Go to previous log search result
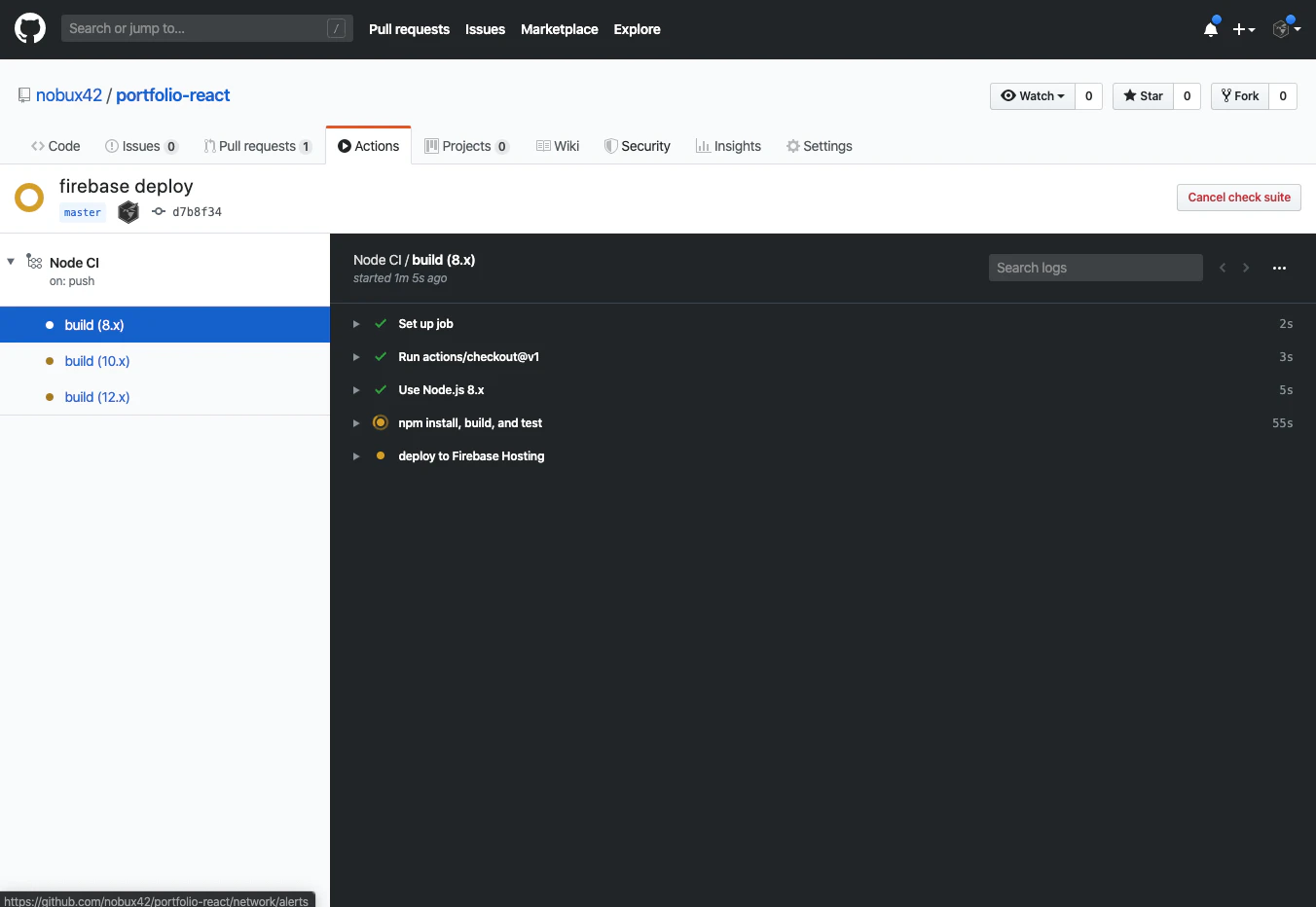The height and width of the screenshot is (907, 1316). pos(1223,268)
